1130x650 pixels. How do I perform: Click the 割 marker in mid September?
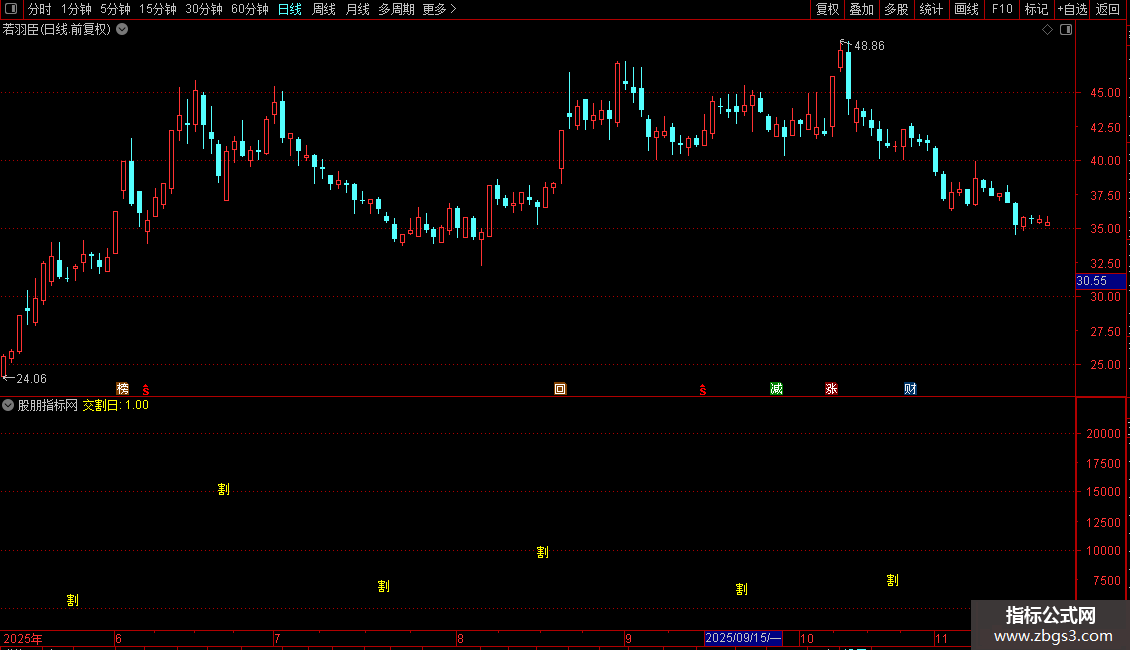(742, 589)
